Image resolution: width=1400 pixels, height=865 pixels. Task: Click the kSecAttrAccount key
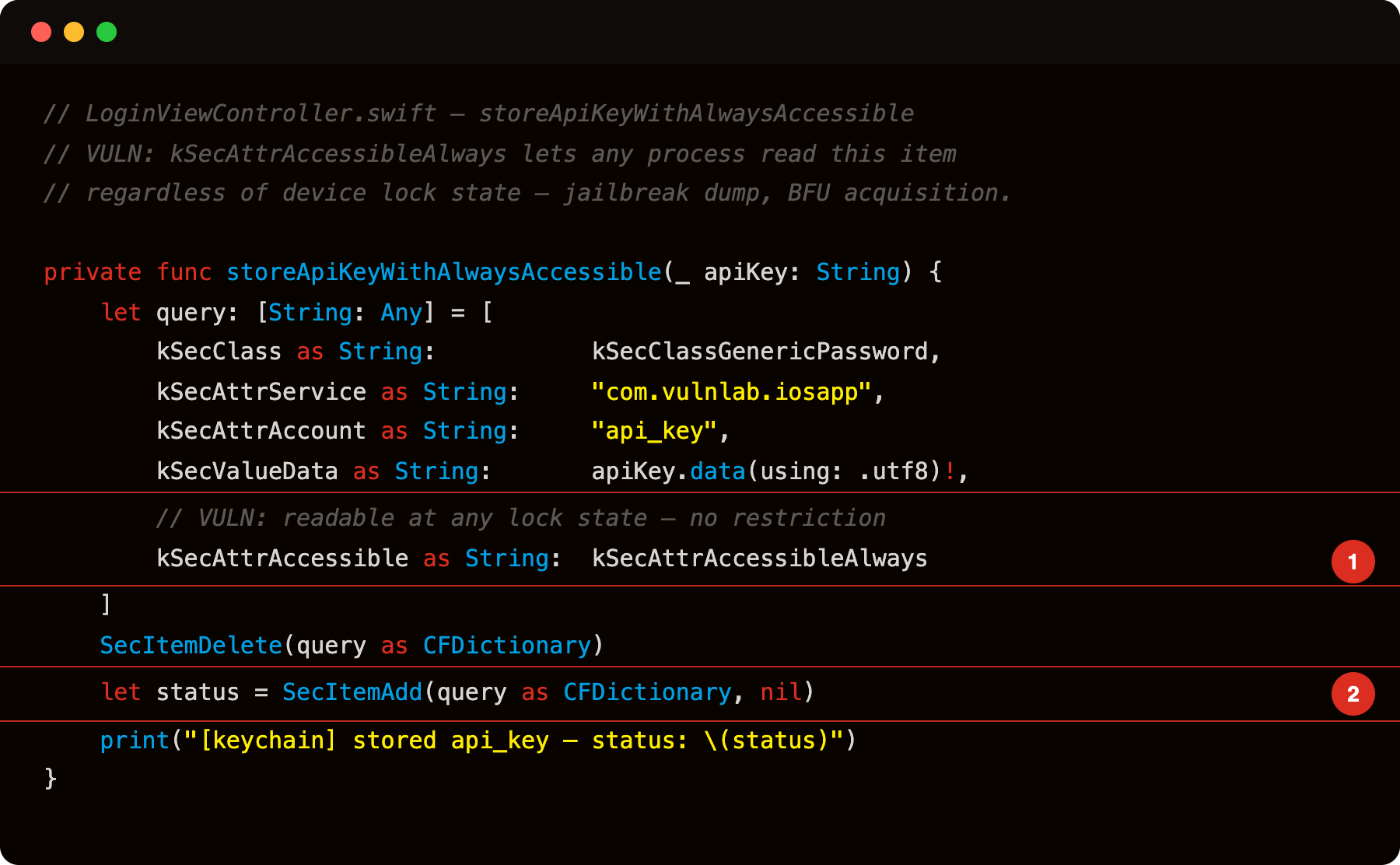[261, 431]
